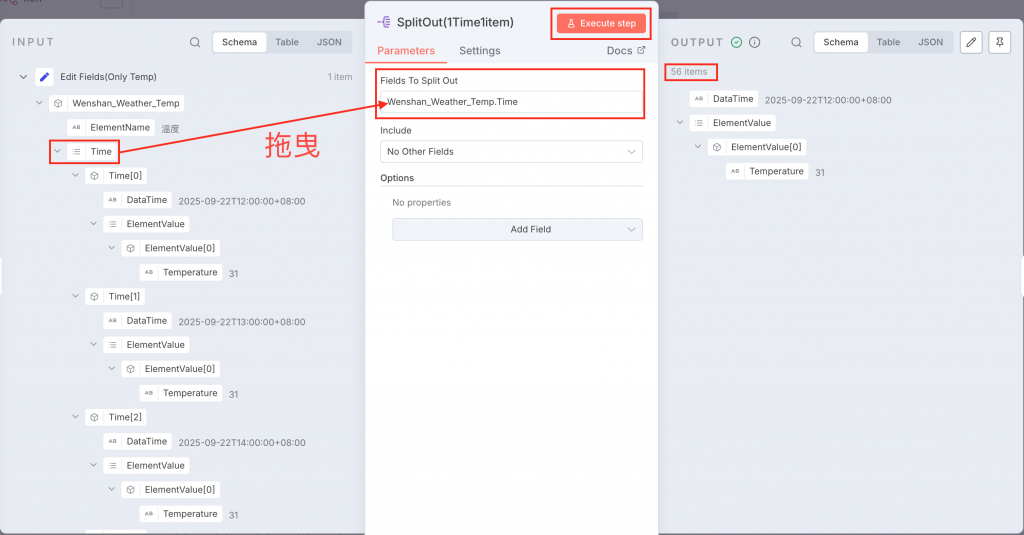Collapse ElementValue[0] under Time[1]
Image resolution: width=1024 pixels, height=535 pixels.
(x=112, y=369)
